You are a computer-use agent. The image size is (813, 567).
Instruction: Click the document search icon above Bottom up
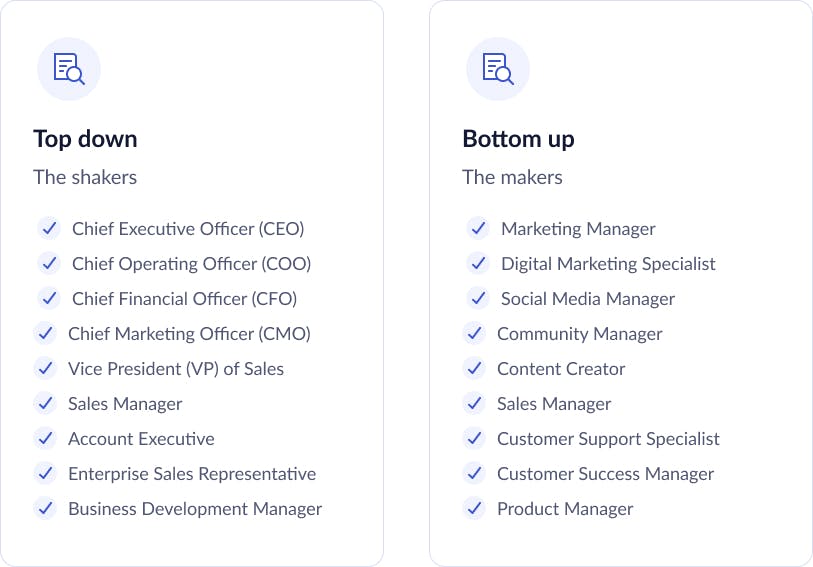498,68
